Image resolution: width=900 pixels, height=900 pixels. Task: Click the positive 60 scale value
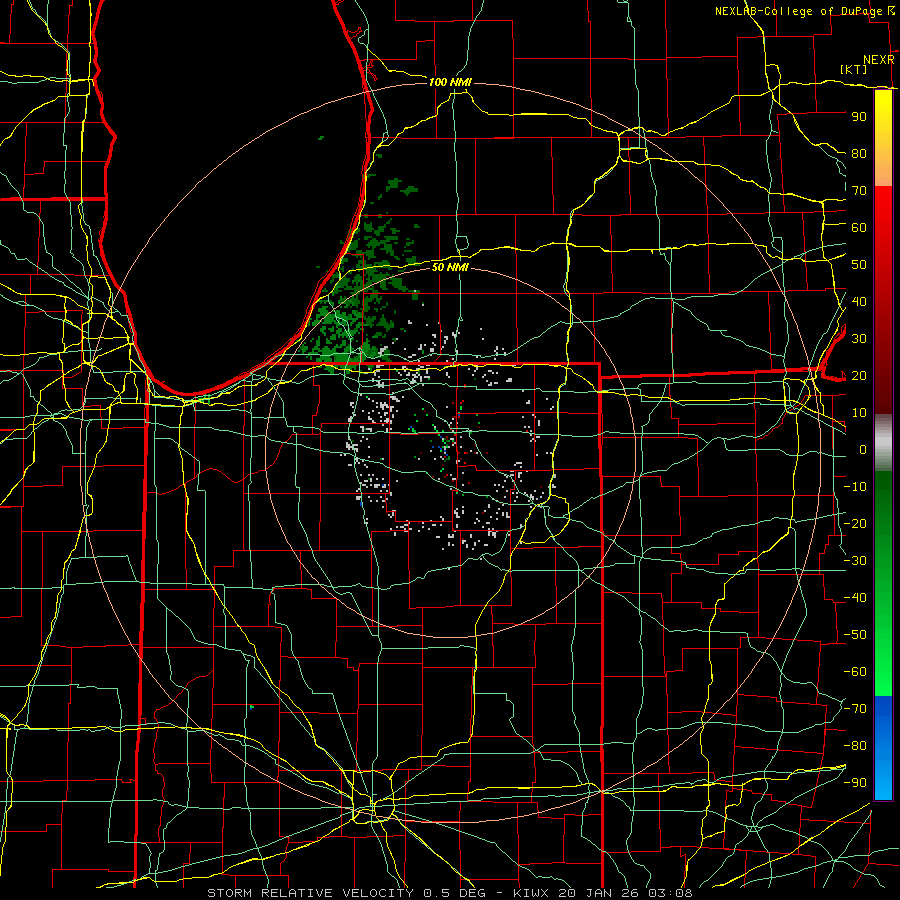[859, 227]
